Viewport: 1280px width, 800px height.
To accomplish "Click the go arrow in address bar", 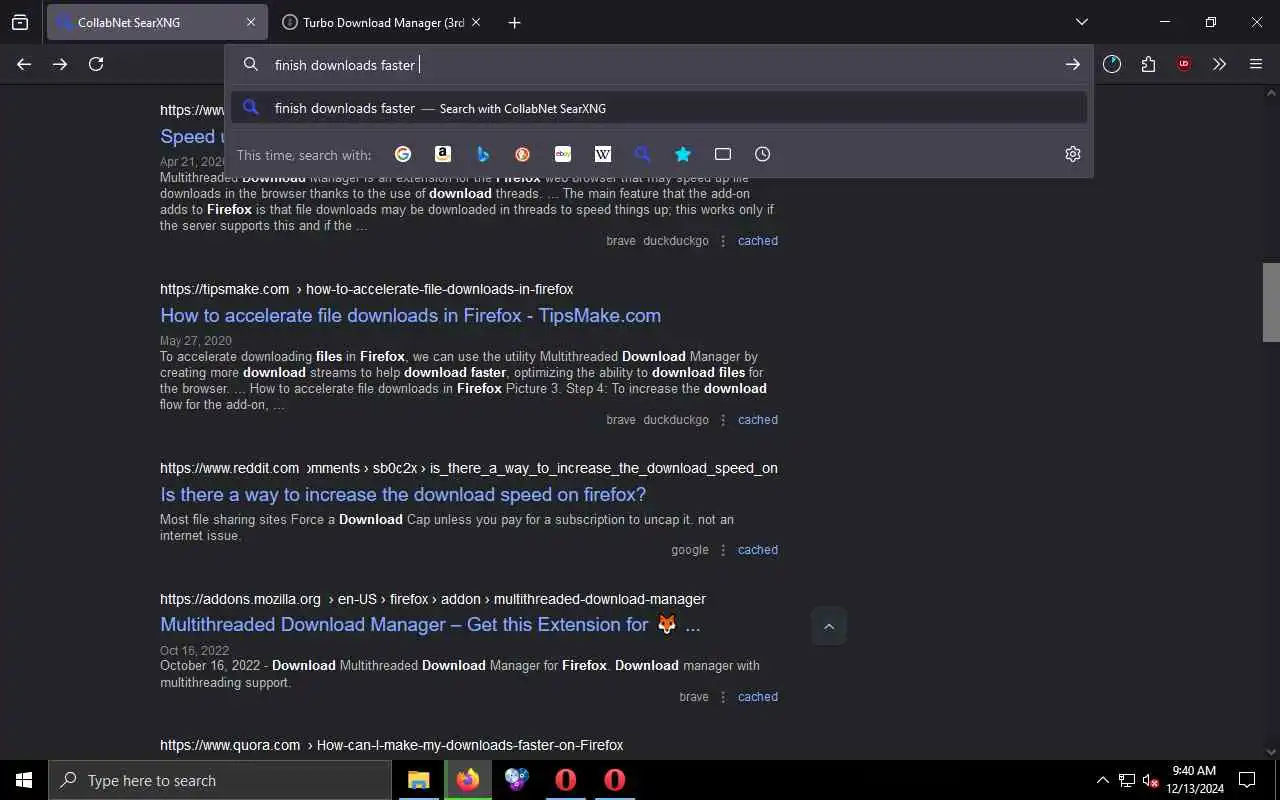I will [1073, 64].
